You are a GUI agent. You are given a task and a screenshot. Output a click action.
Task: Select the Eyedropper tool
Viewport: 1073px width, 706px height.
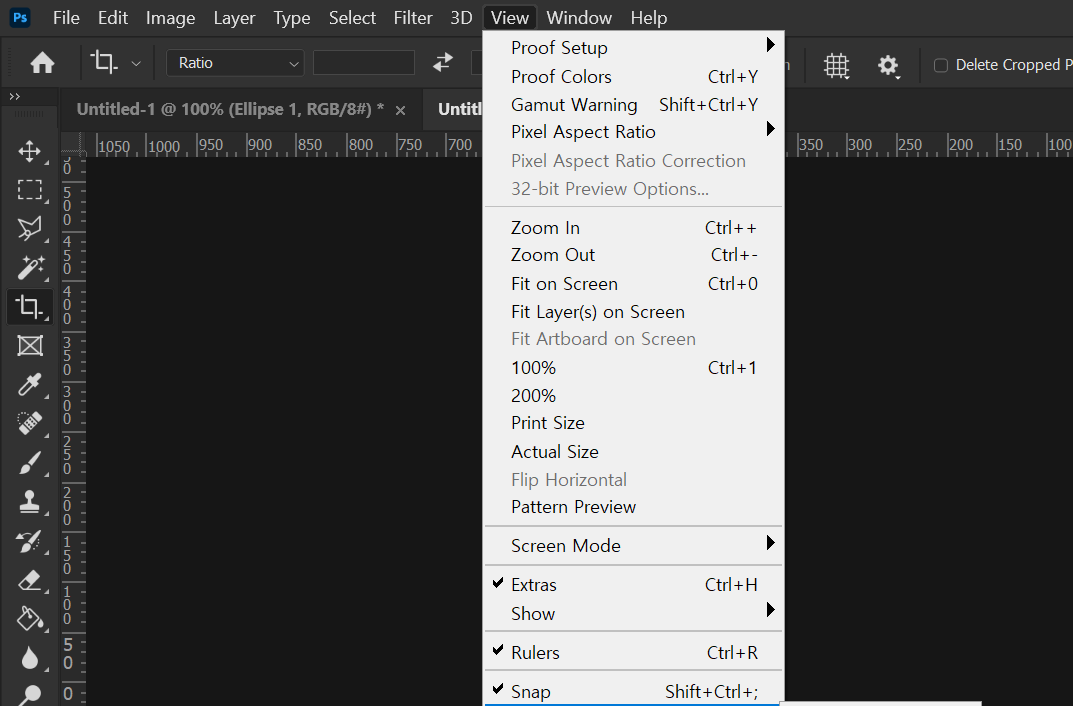(x=29, y=384)
